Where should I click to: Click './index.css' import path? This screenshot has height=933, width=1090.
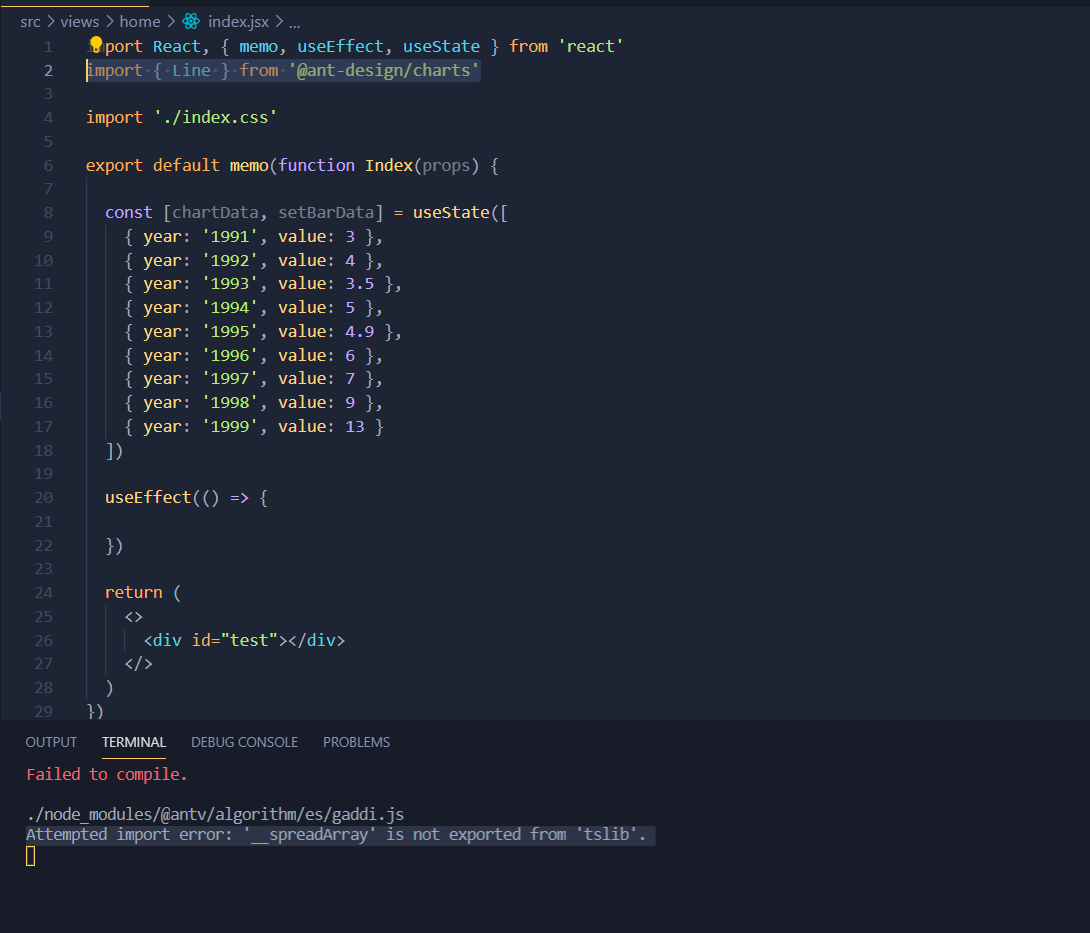(215, 117)
